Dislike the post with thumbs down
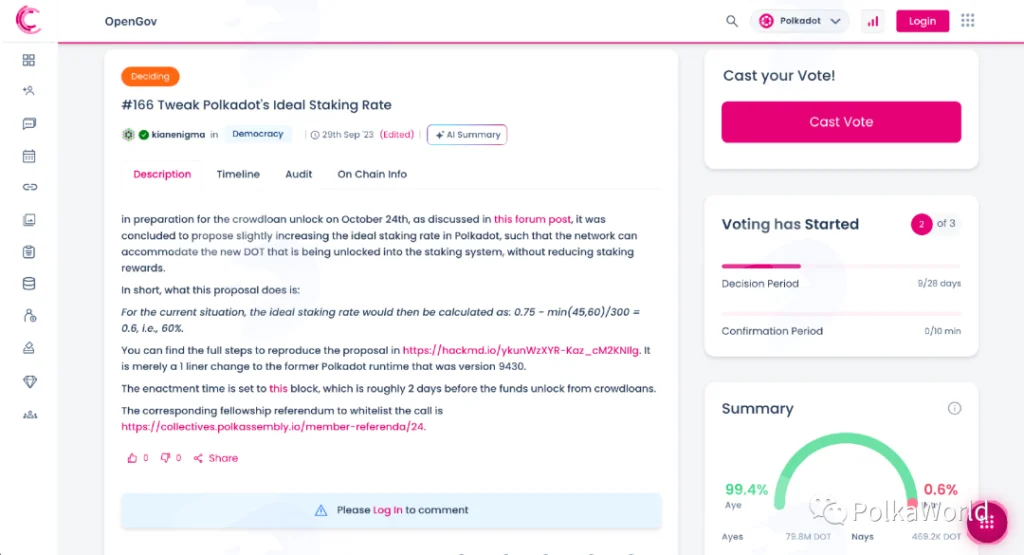Image resolution: width=1024 pixels, height=555 pixels. point(165,458)
